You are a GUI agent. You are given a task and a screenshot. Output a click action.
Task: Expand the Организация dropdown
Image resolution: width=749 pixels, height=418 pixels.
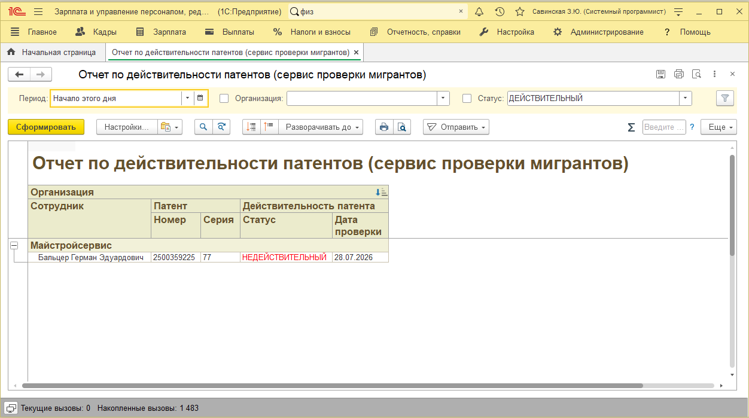(x=443, y=98)
